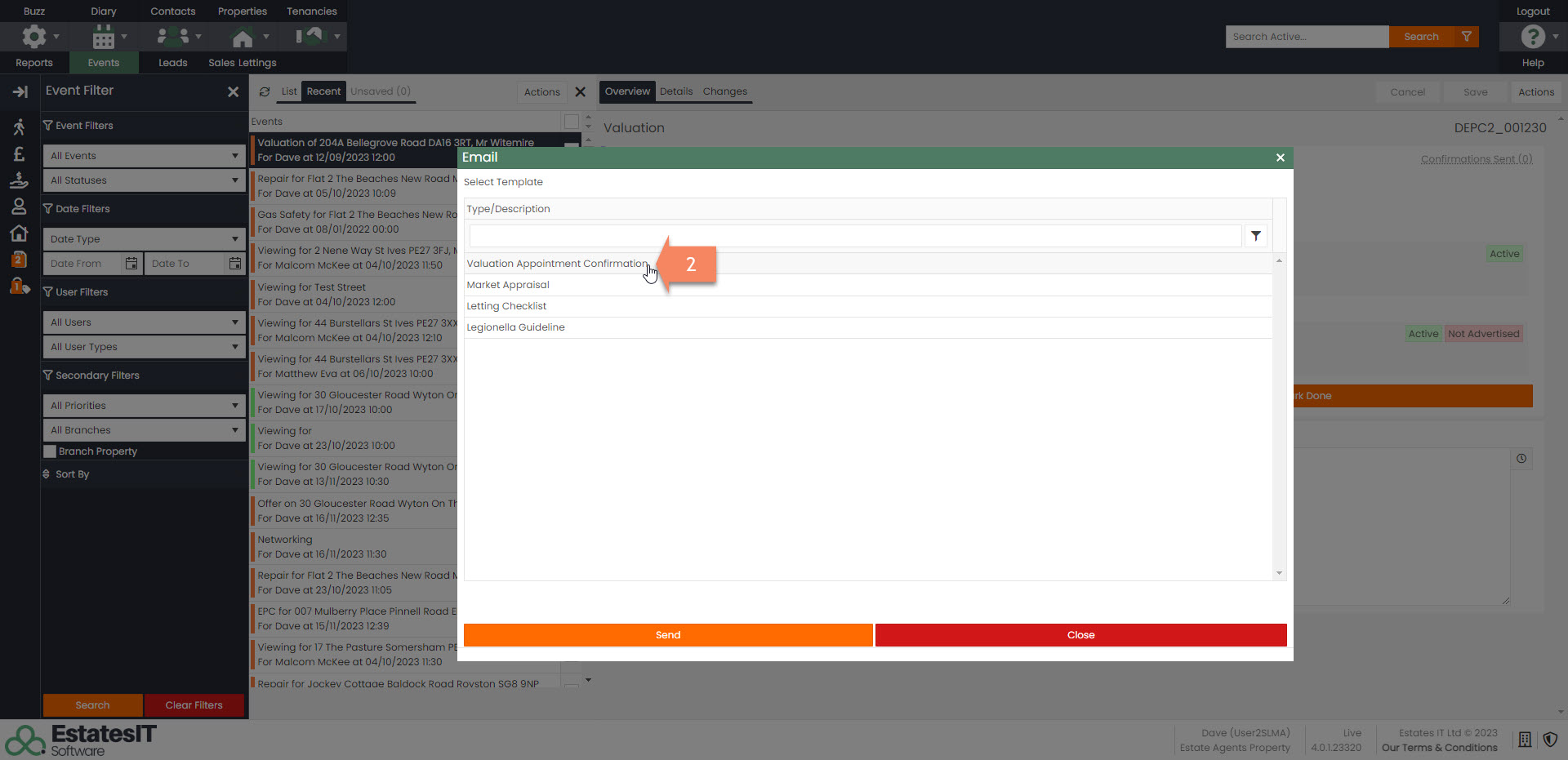Expand the All Events dropdown
Image resolution: width=1568 pixels, height=760 pixels.
(x=144, y=156)
